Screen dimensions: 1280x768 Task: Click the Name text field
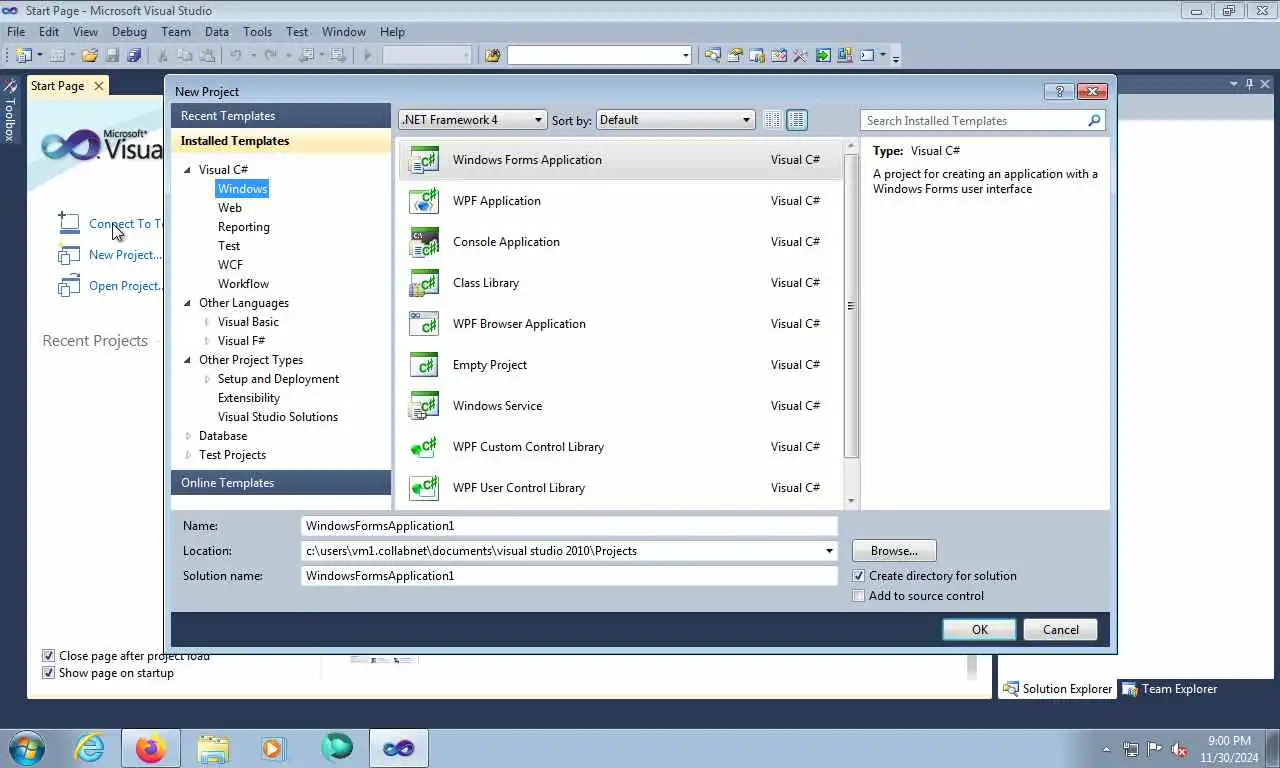coord(569,526)
